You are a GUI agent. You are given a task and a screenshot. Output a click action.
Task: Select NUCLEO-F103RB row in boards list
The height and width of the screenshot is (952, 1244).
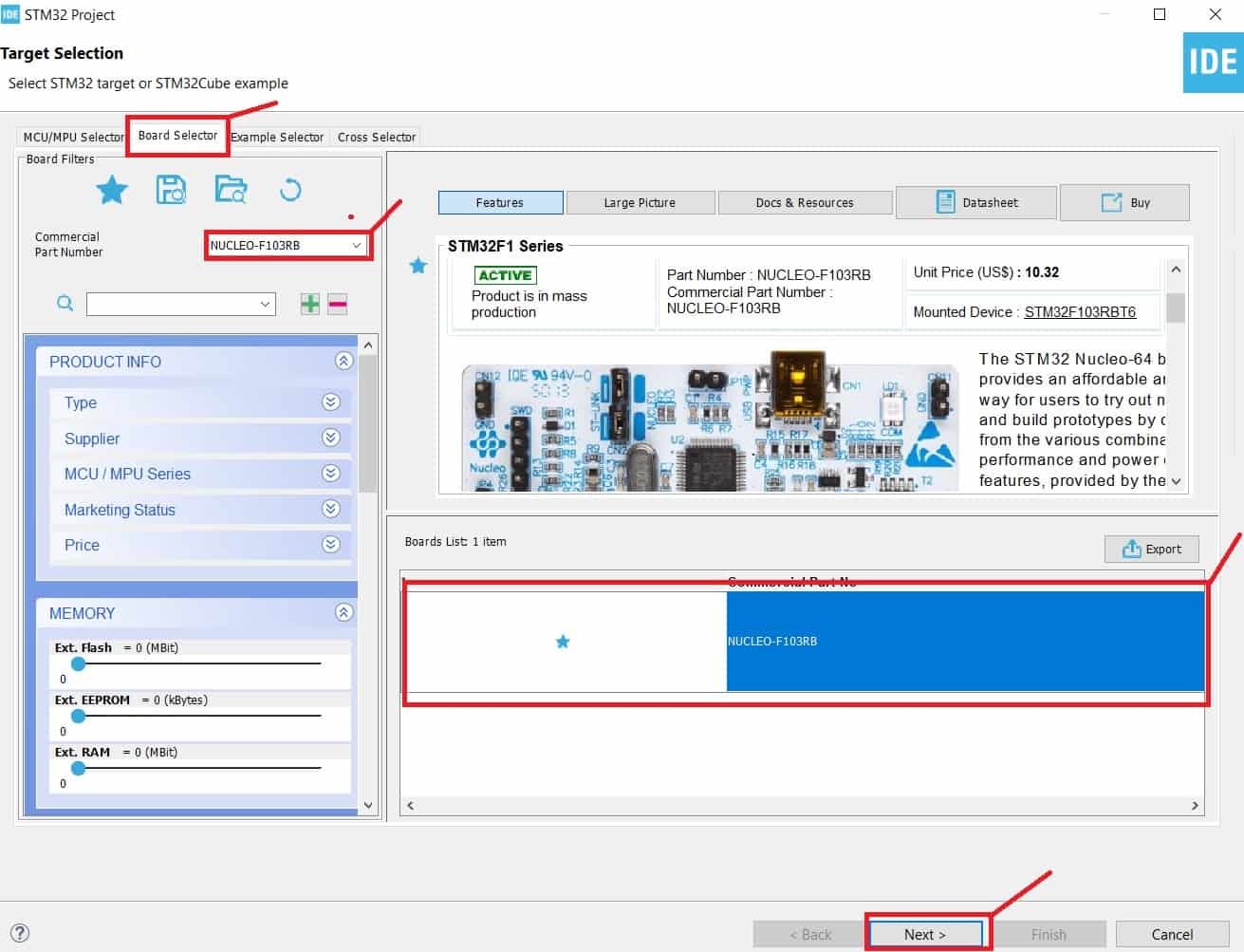tap(805, 642)
